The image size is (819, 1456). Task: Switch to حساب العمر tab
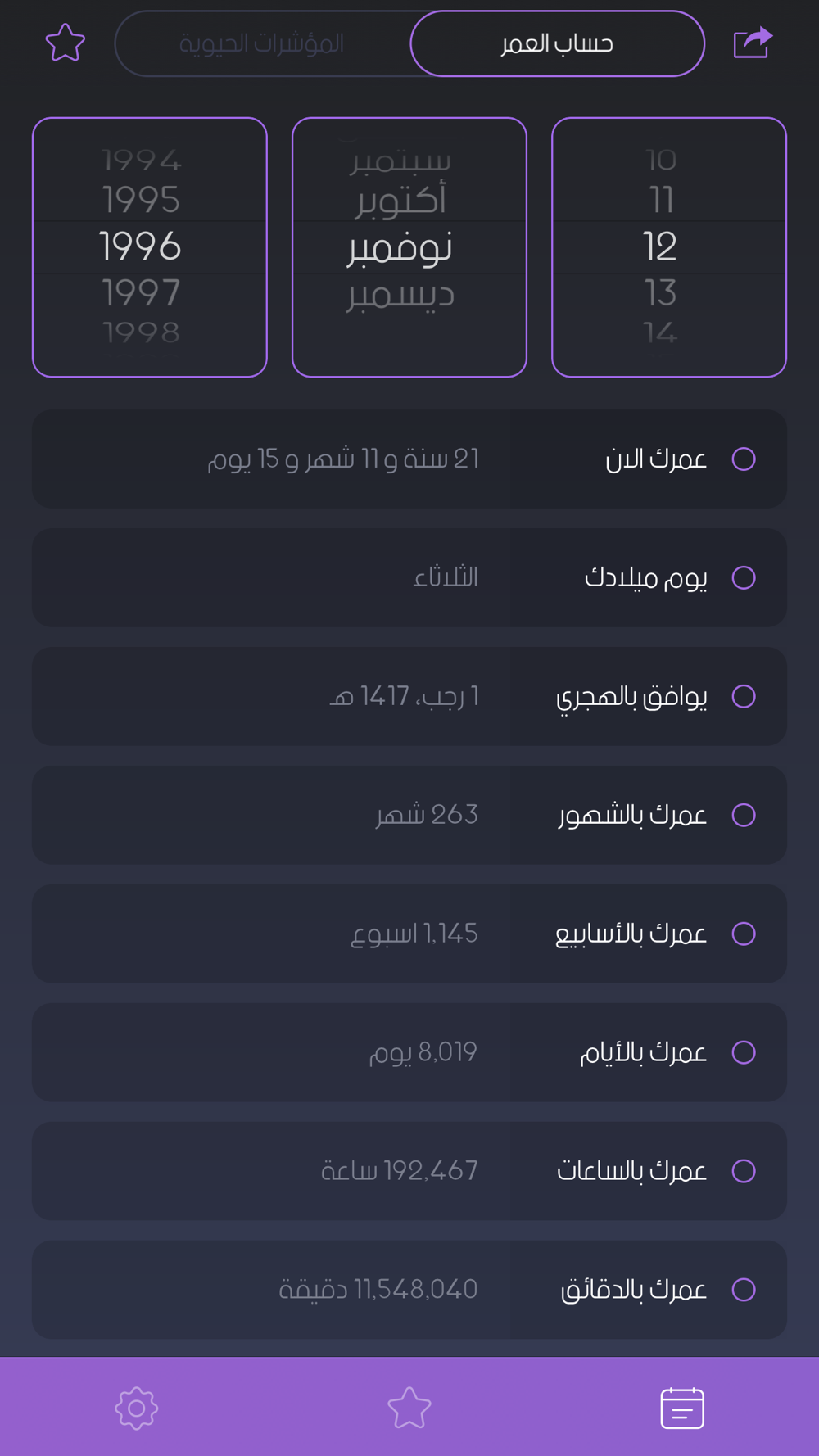coord(557,43)
